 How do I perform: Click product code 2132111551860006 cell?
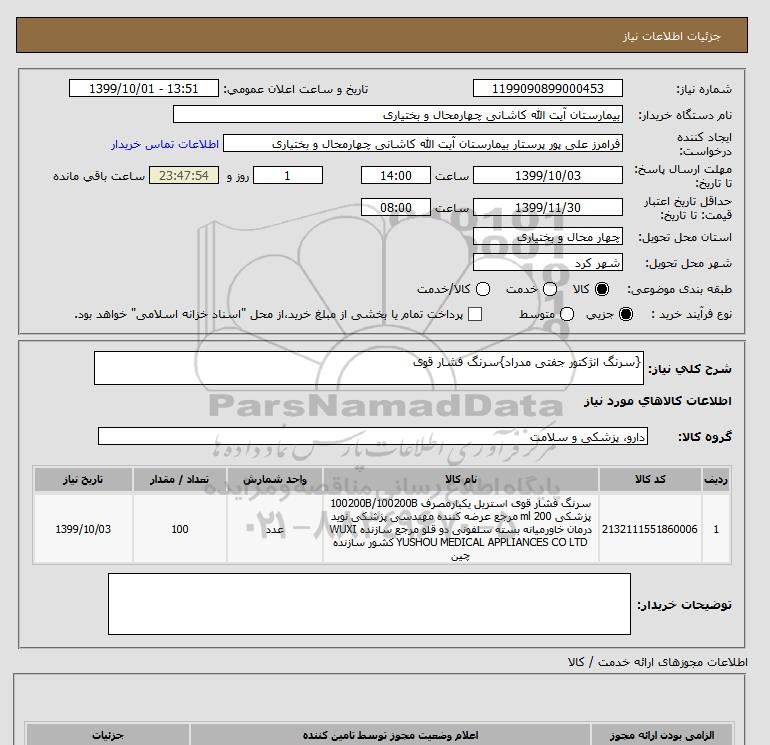click(x=650, y=529)
